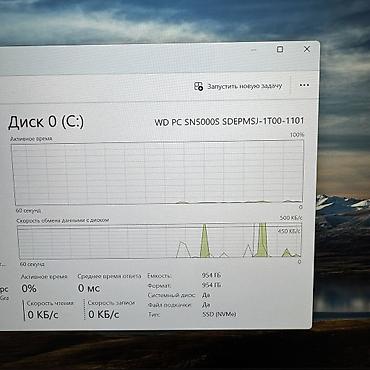Click the 'Емкость:' label
370x370 pixels.
(159, 276)
